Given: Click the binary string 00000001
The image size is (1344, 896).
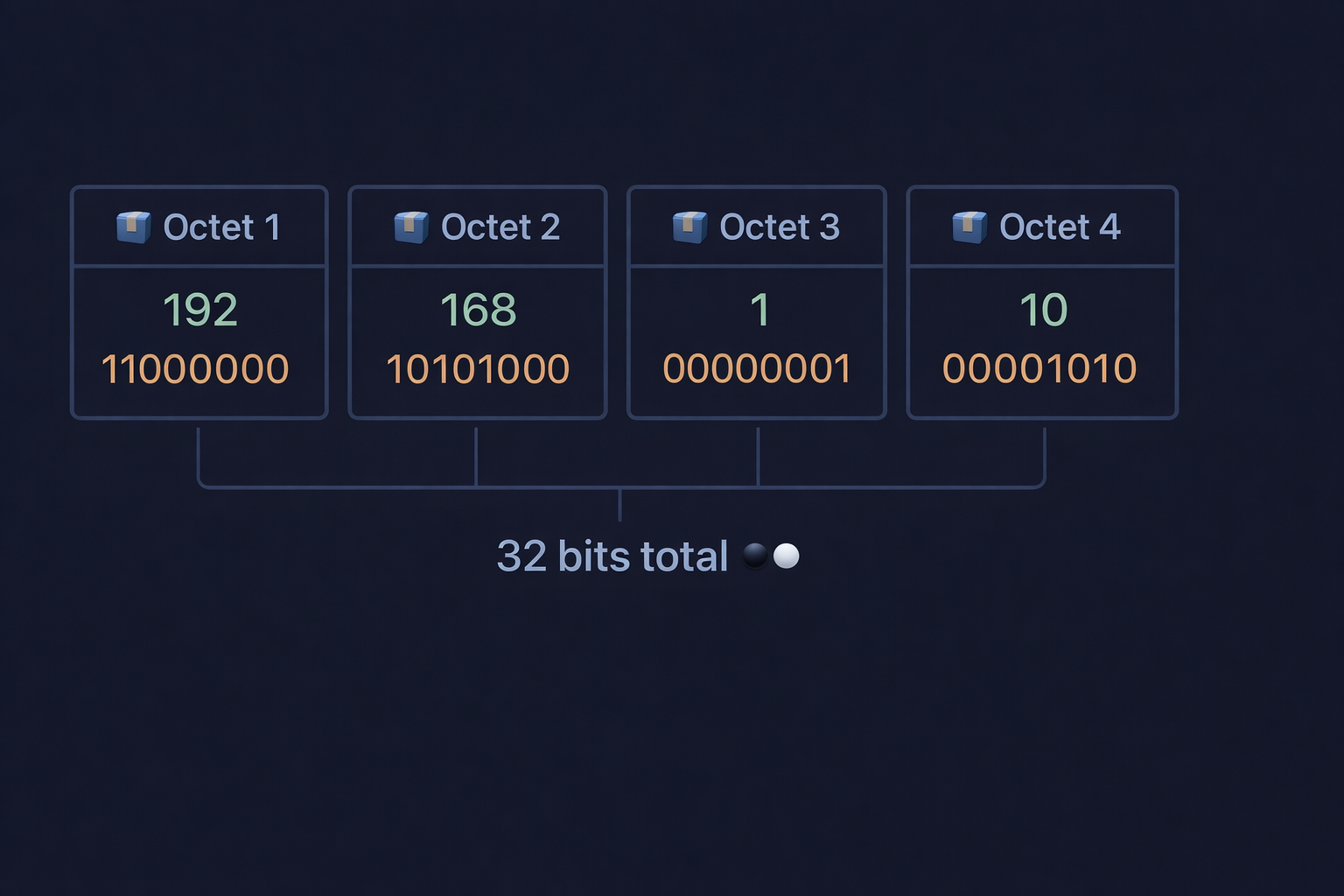Looking at the screenshot, I should tap(757, 368).
